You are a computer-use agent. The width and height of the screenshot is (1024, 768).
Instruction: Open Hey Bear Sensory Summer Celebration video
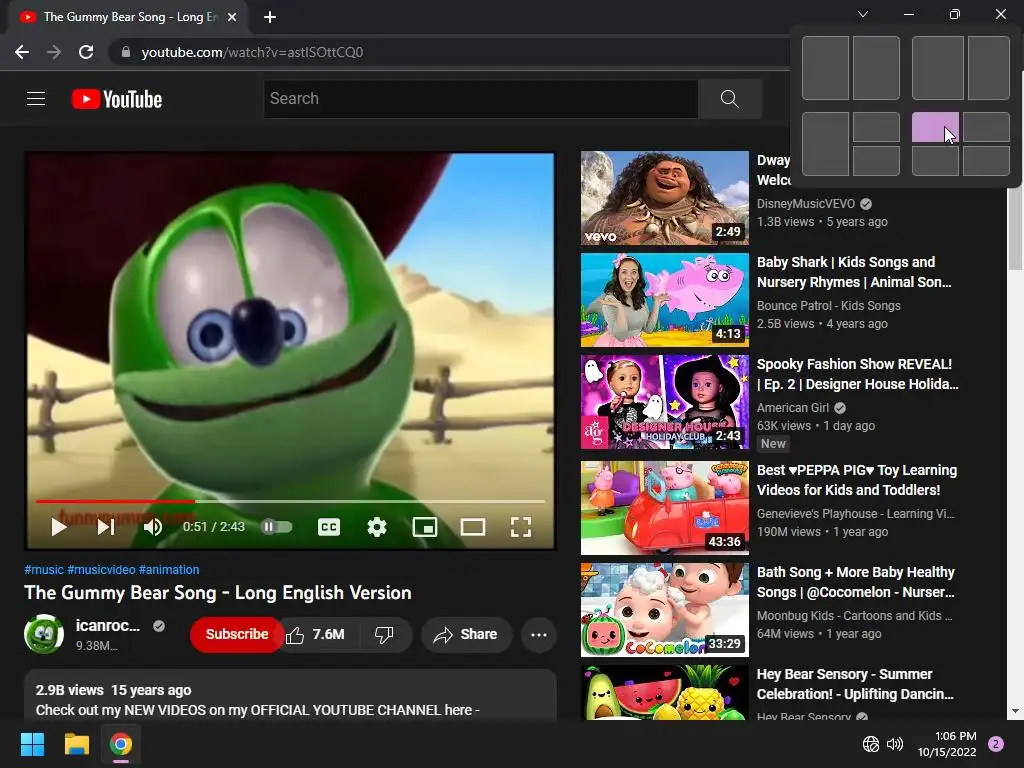[x=855, y=684]
